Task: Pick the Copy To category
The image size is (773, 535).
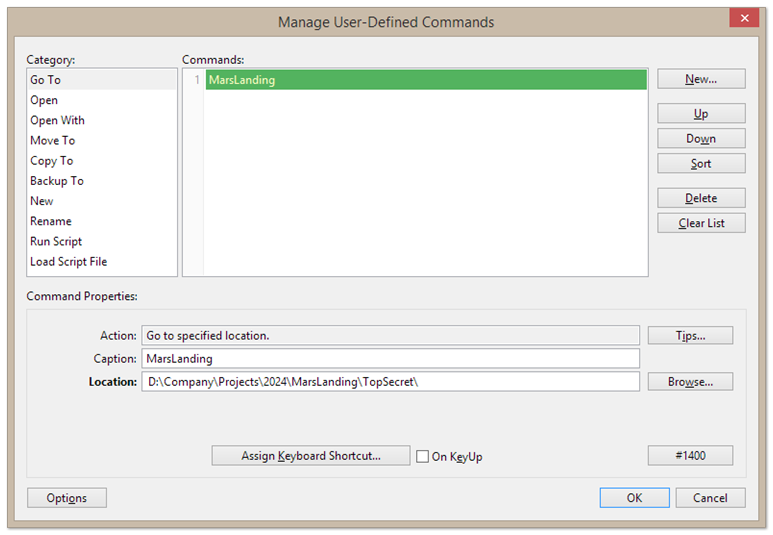Action: point(51,161)
